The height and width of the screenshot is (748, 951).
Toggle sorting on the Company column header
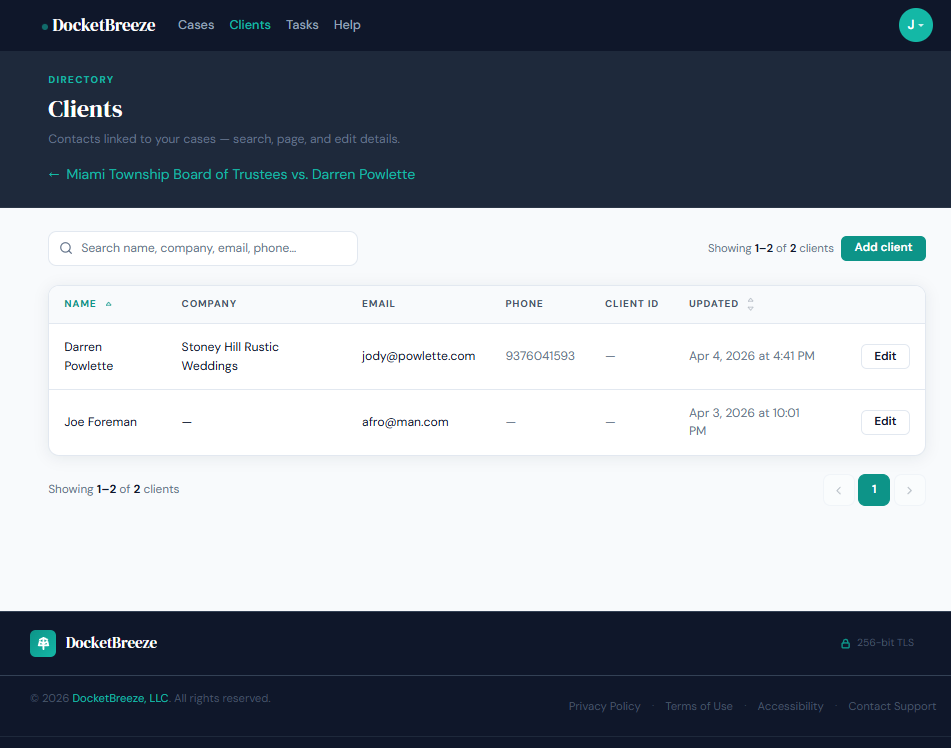[208, 303]
